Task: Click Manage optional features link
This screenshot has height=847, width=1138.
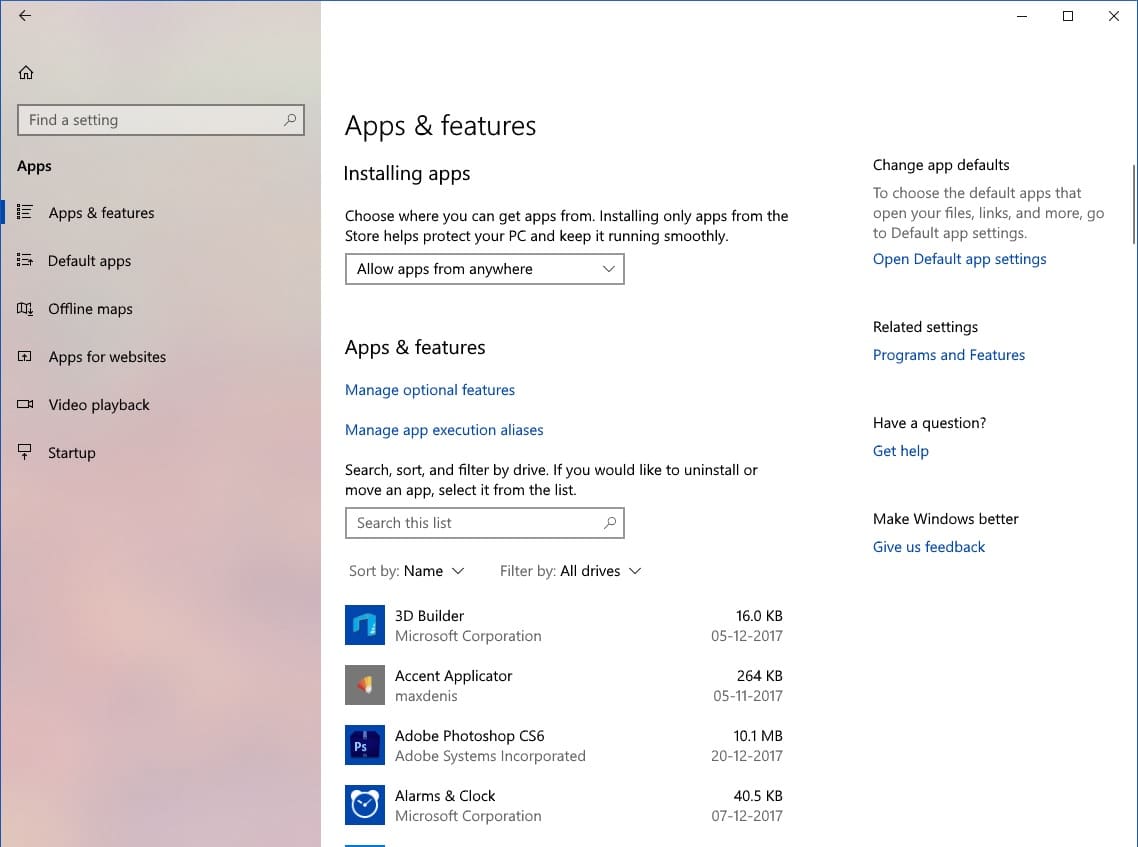Action: pyautogui.click(x=430, y=390)
